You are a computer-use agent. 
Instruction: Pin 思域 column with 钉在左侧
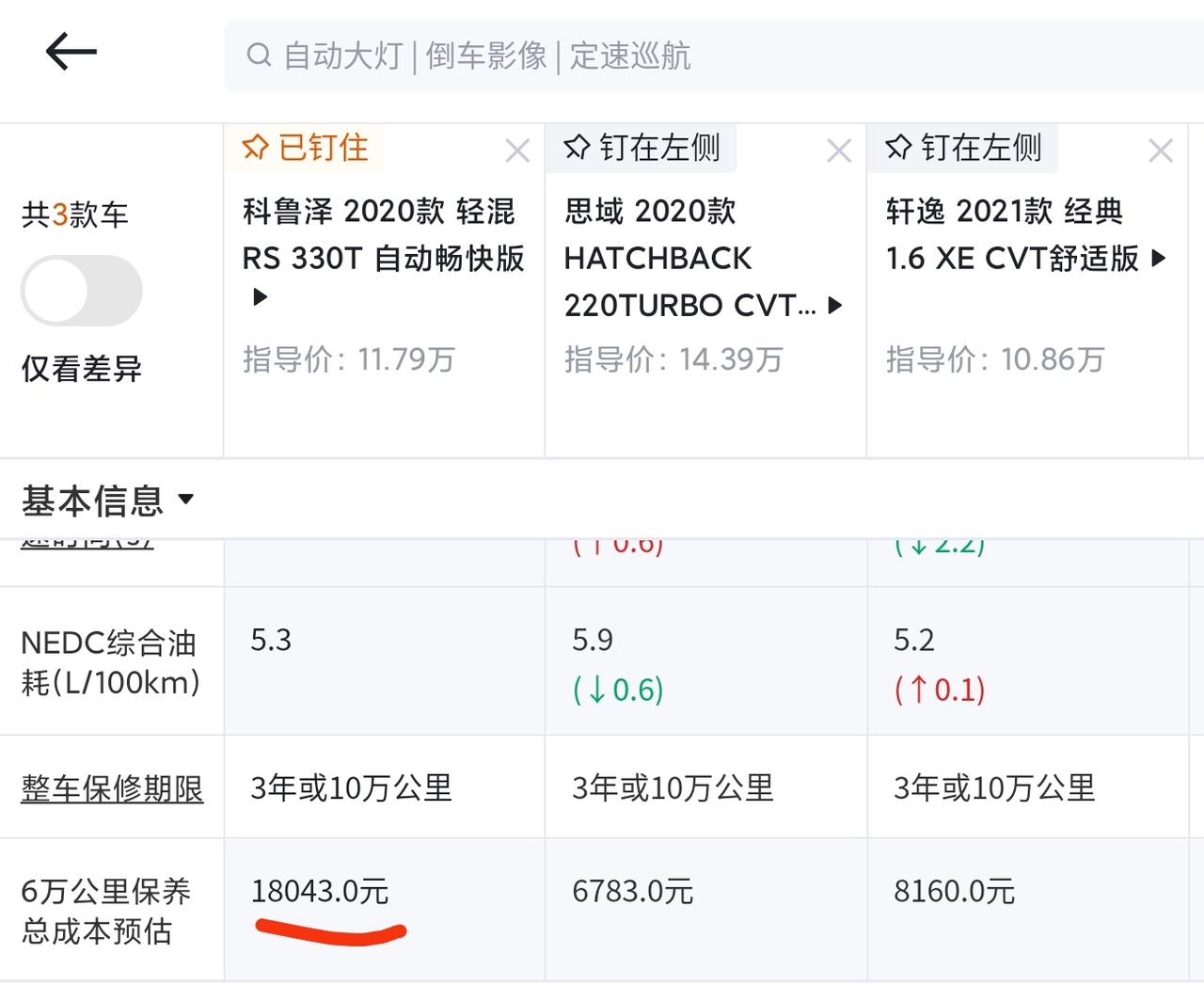(642, 148)
